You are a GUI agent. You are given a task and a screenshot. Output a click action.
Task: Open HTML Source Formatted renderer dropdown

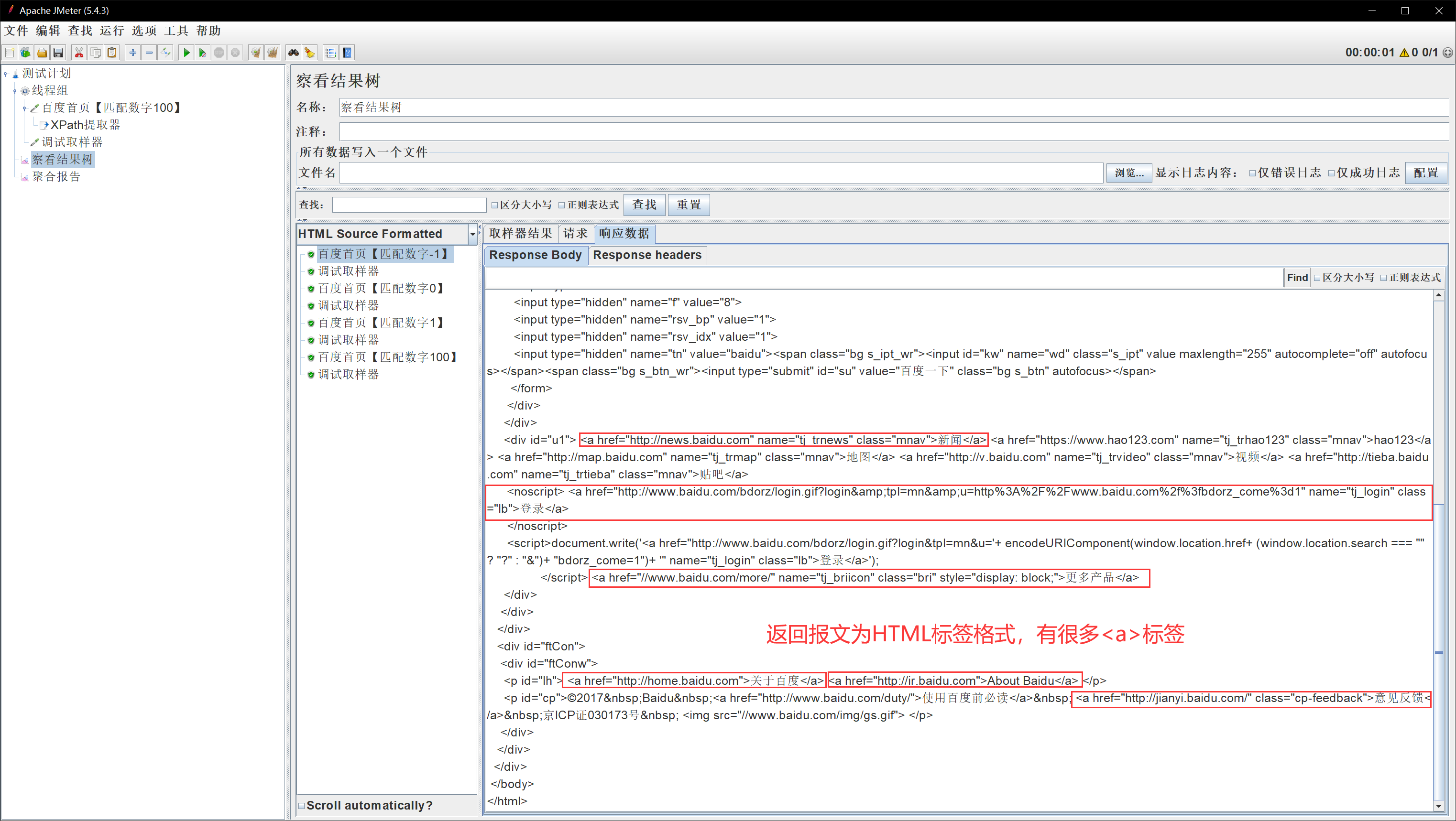click(472, 234)
